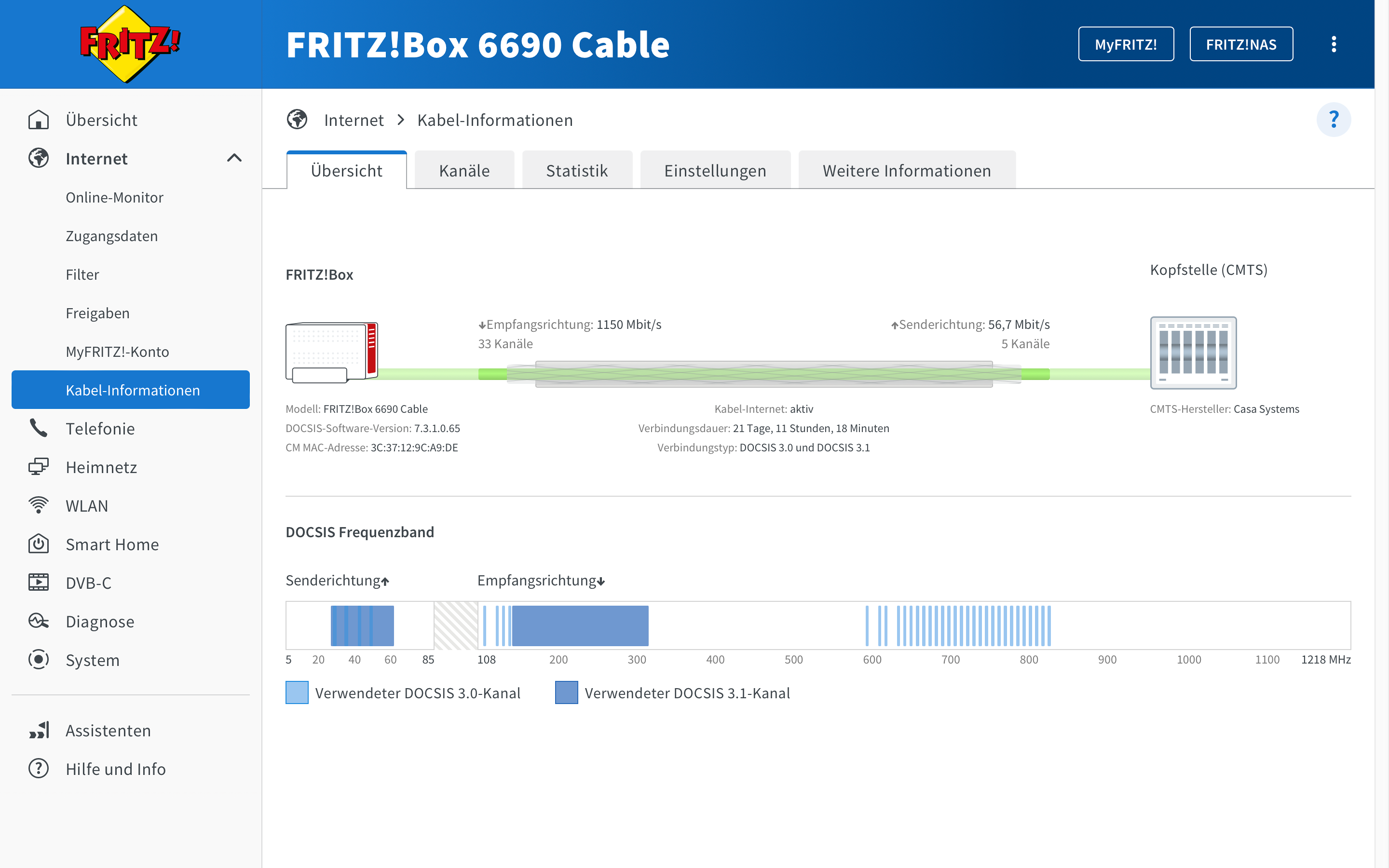
Task: Expand the System menu section
Action: coord(93,660)
